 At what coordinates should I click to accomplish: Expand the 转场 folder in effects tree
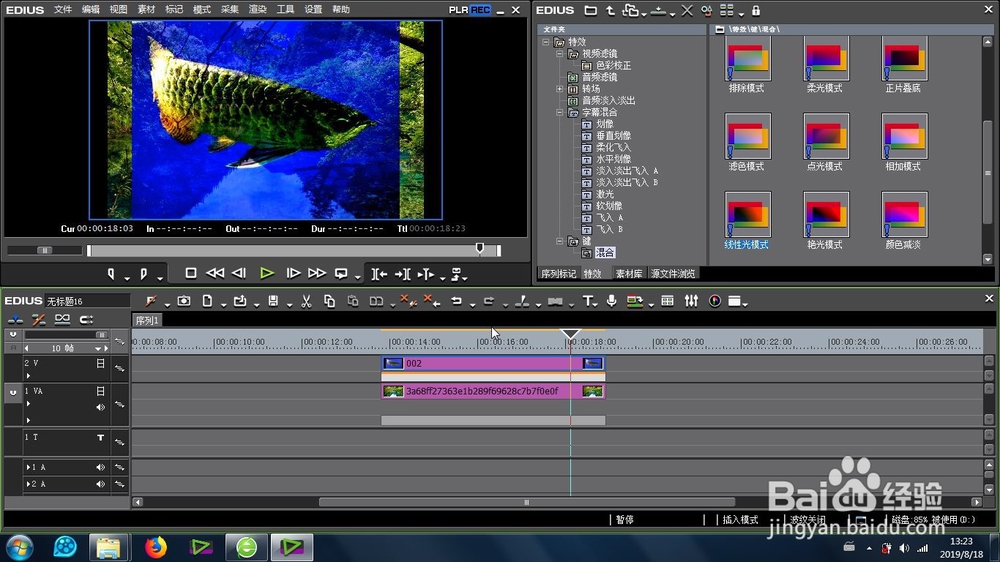(x=559, y=89)
